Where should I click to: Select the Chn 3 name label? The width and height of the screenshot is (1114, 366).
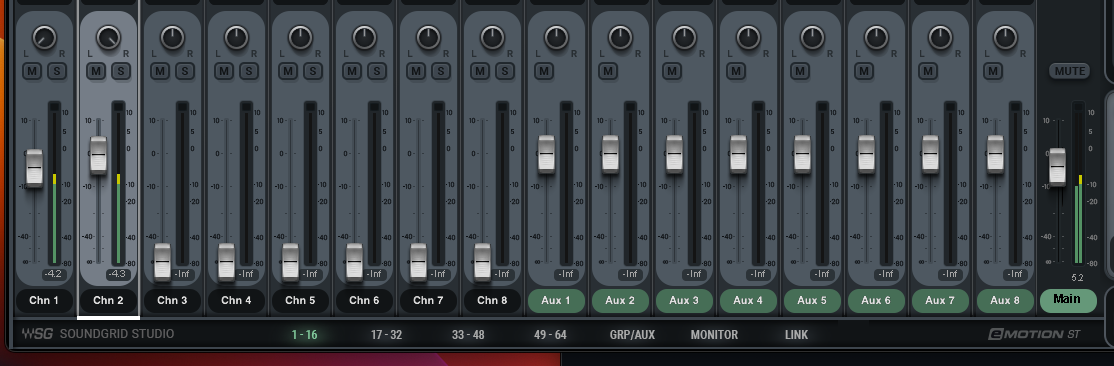point(172,301)
